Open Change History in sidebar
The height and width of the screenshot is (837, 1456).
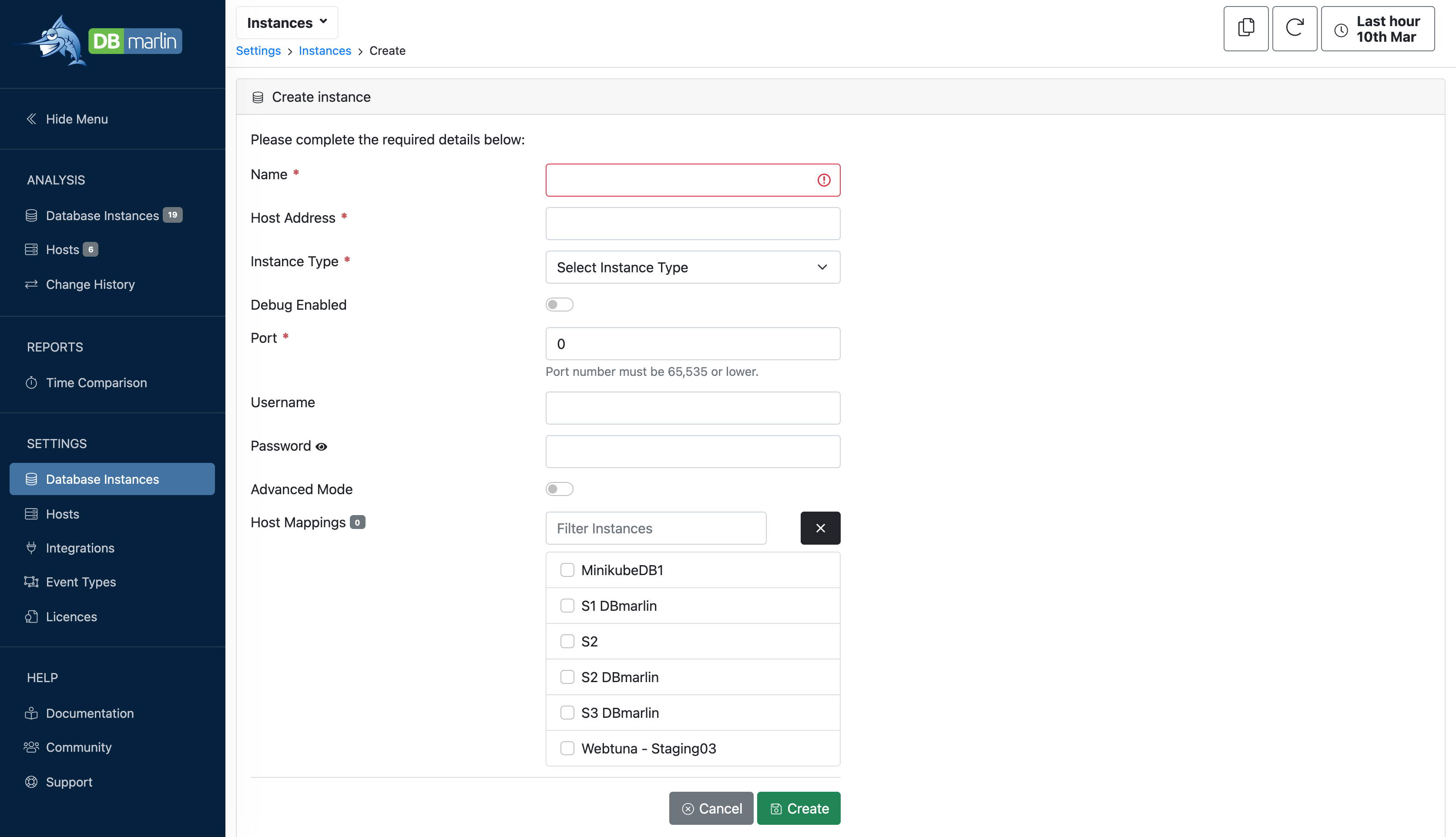(90, 284)
